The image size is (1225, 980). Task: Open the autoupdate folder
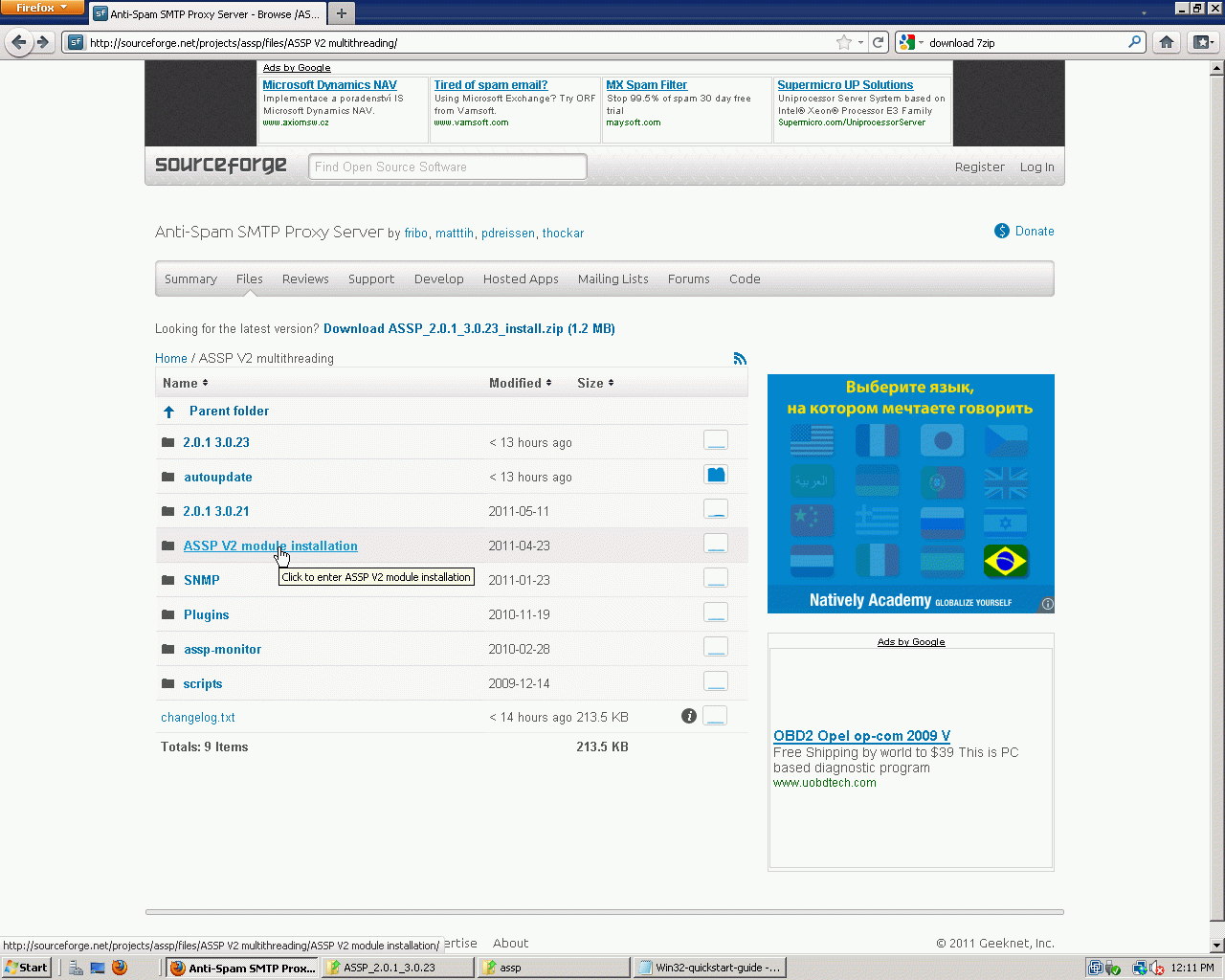pos(218,477)
